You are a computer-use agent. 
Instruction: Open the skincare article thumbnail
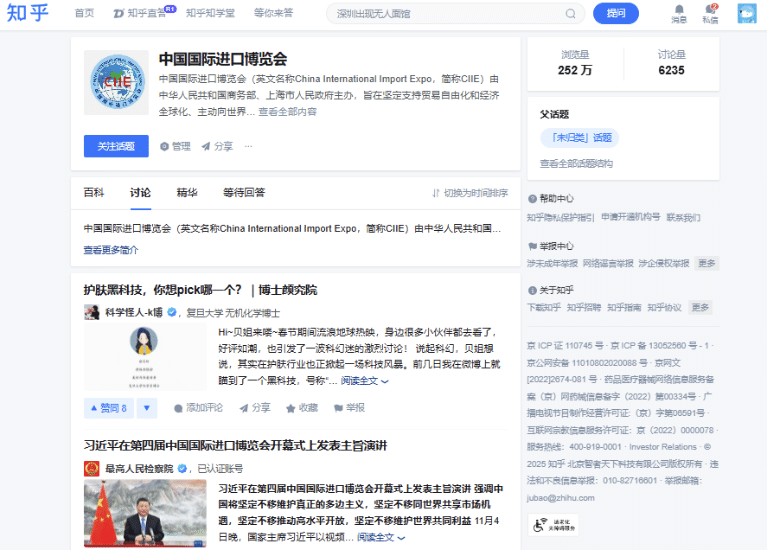(x=145, y=356)
